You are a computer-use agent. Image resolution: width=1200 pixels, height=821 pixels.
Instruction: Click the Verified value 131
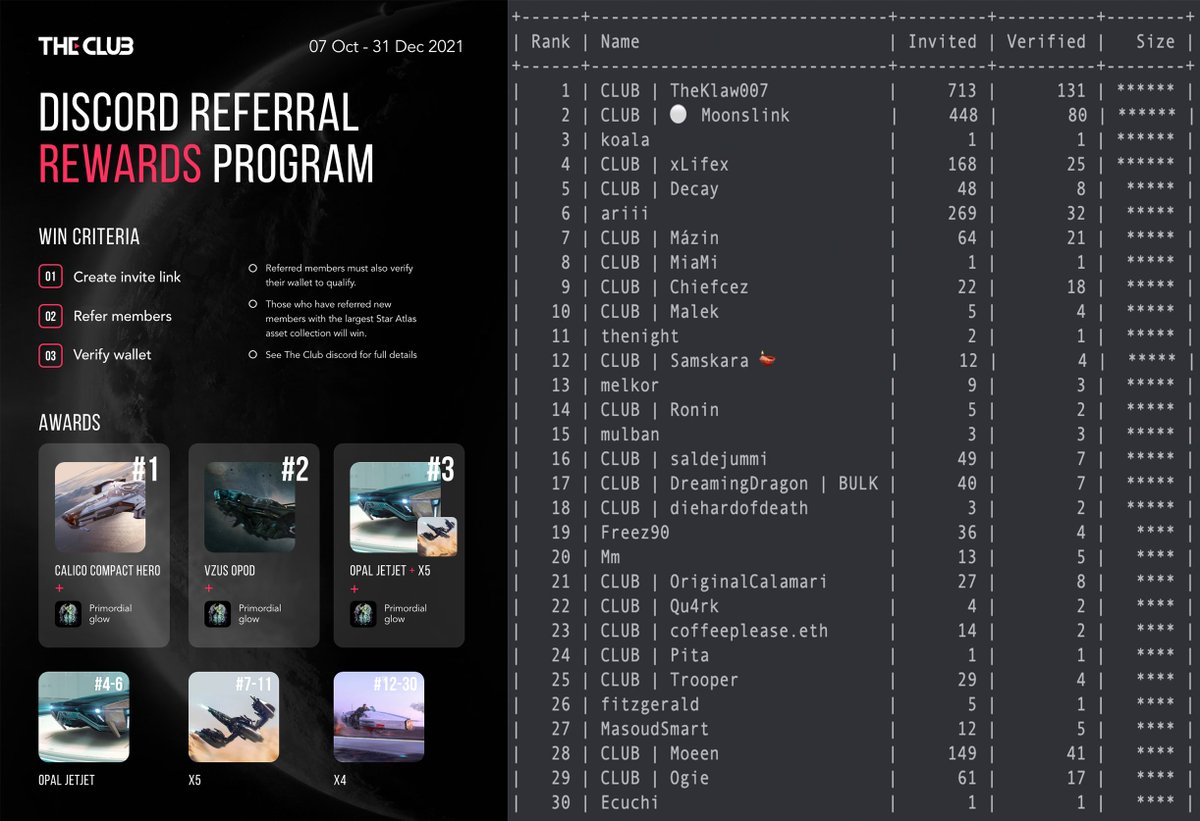tap(1071, 90)
